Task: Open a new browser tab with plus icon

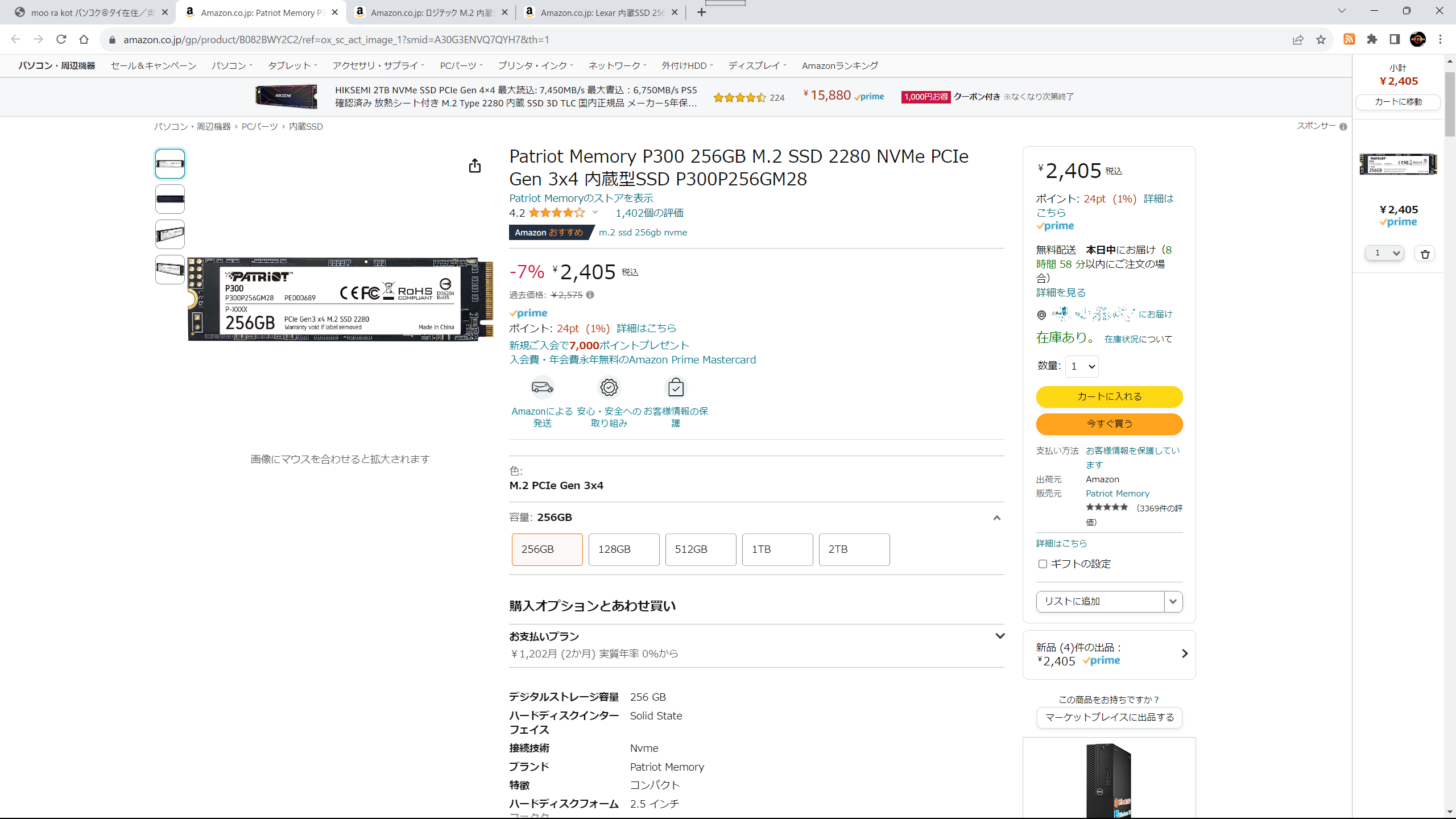Action: coord(702,12)
